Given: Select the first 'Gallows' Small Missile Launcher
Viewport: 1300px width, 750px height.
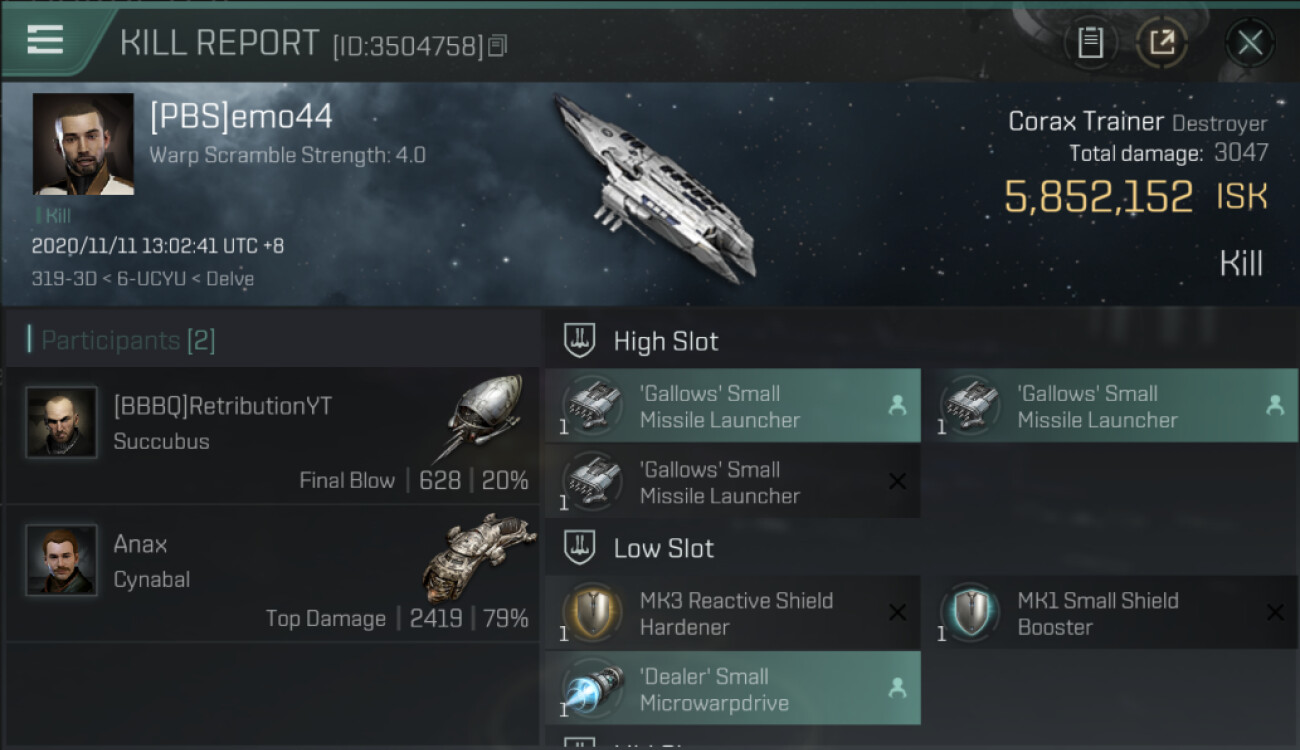Looking at the screenshot, I should [x=733, y=406].
